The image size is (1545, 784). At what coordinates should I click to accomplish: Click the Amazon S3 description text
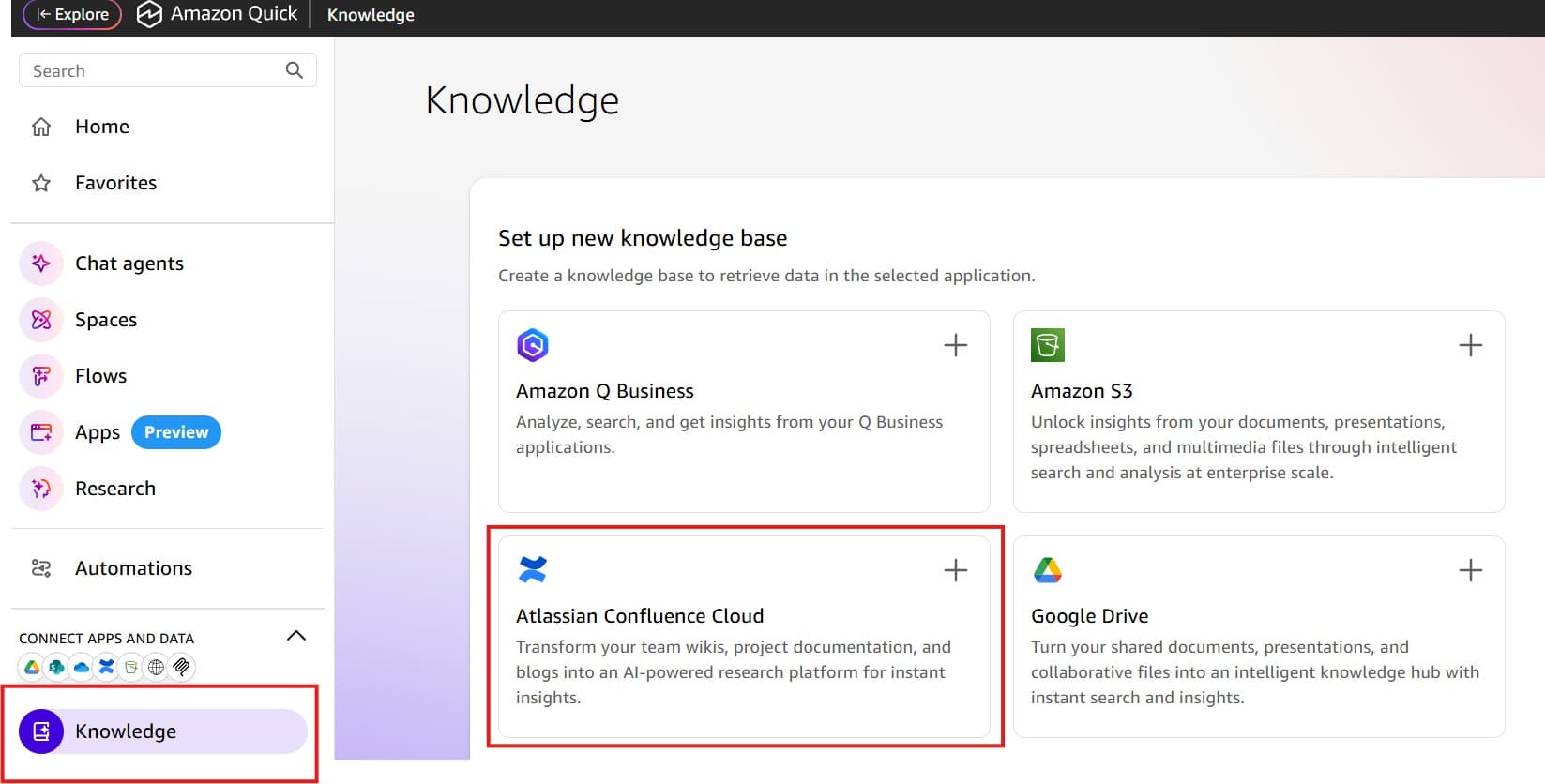[x=1244, y=447]
